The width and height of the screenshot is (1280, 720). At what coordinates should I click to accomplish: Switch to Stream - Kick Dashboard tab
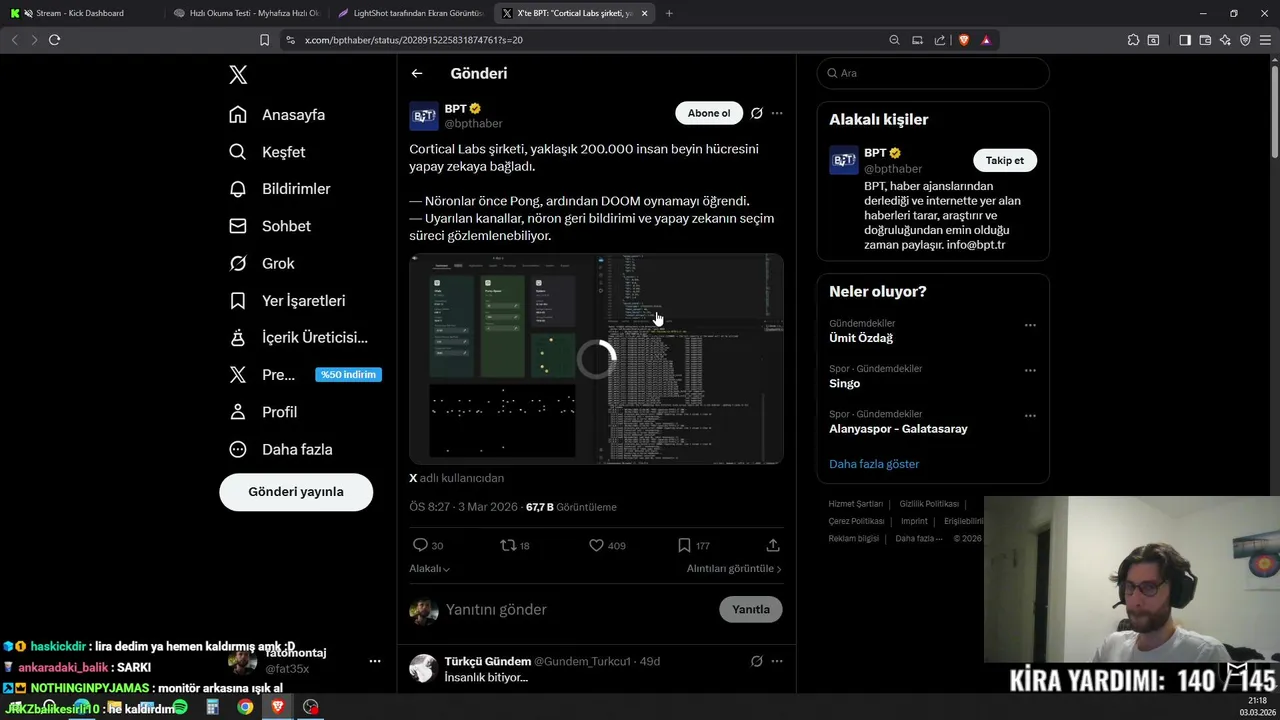coord(80,13)
